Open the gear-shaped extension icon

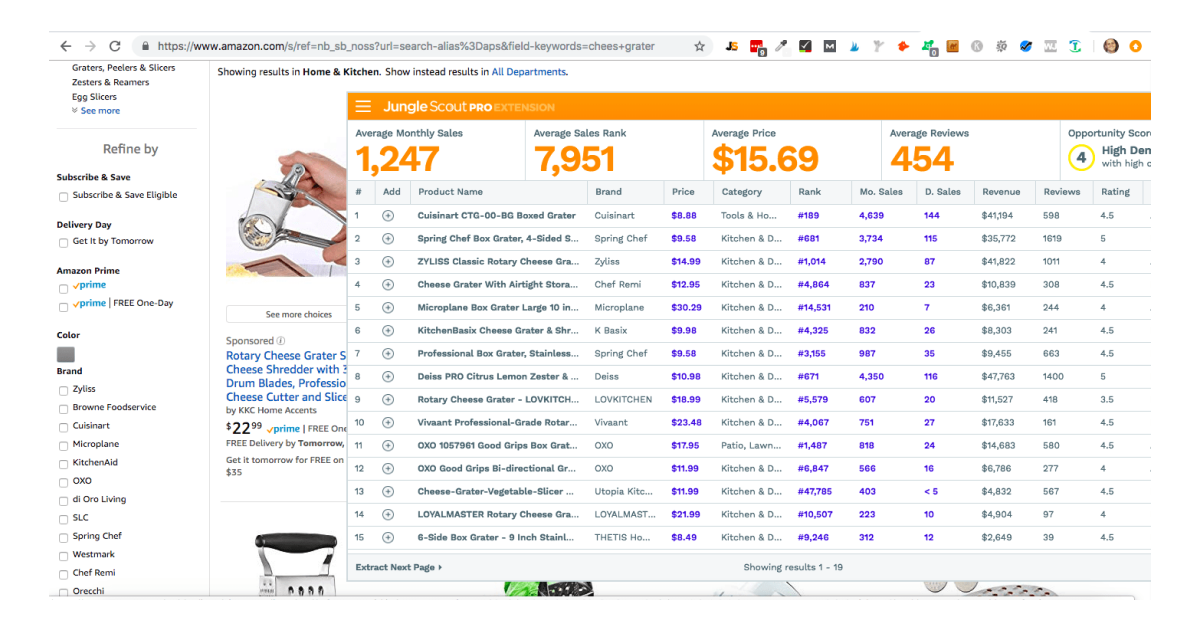point(1001,46)
